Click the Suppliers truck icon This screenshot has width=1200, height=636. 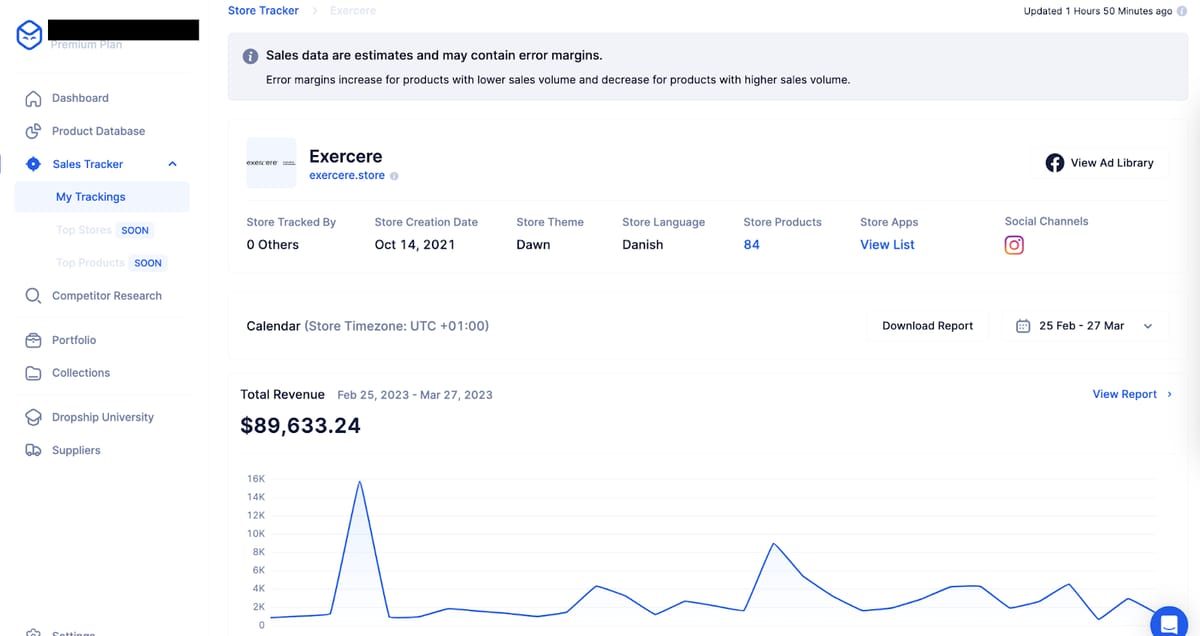tap(33, 450)
